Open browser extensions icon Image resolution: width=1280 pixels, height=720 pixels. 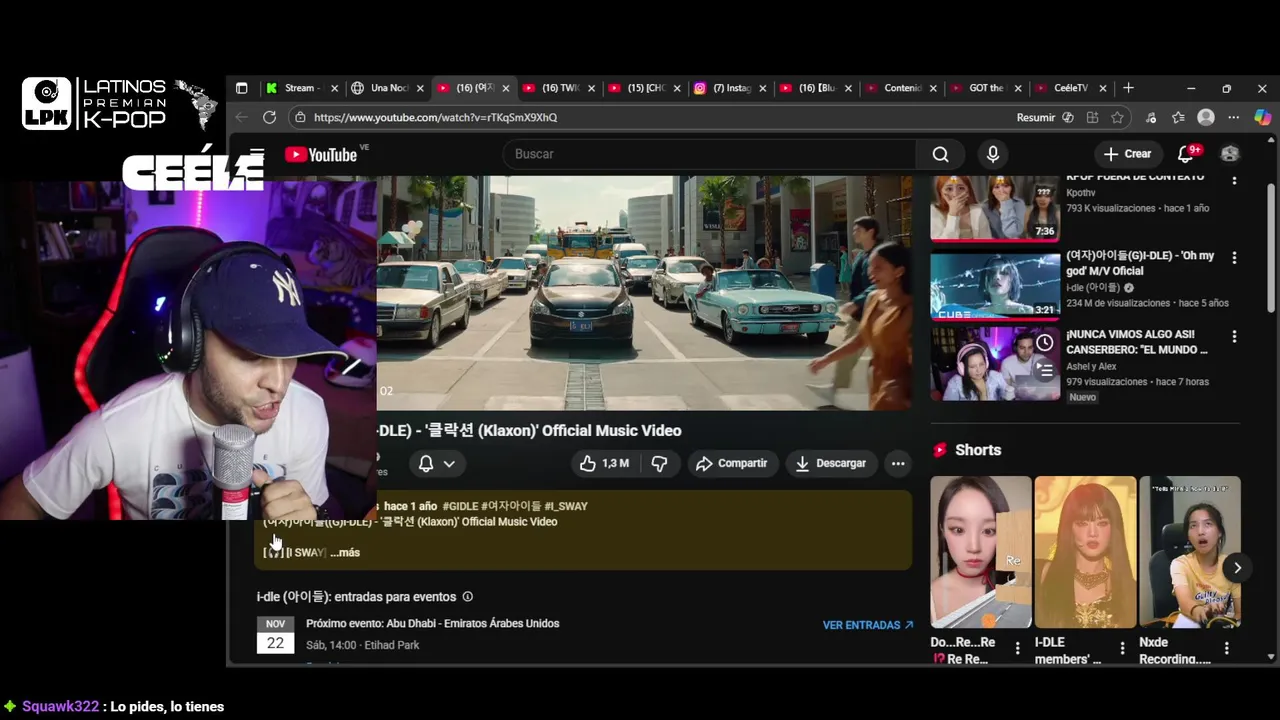click(x=1152, y=117)
